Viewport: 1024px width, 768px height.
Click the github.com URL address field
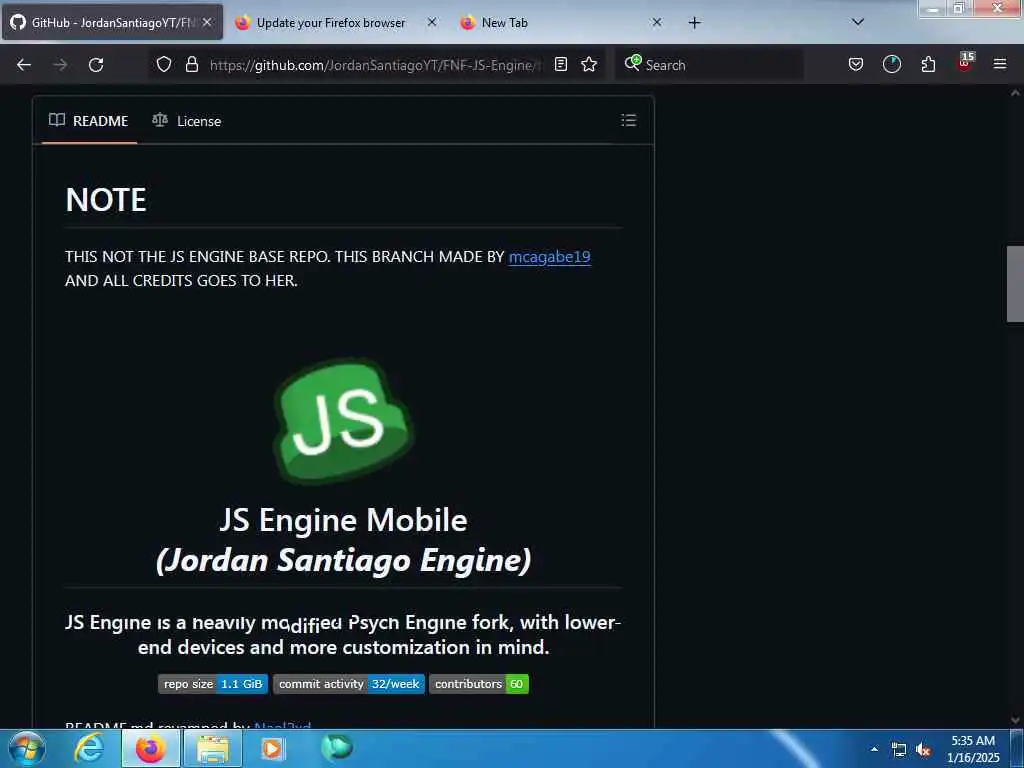376,65
